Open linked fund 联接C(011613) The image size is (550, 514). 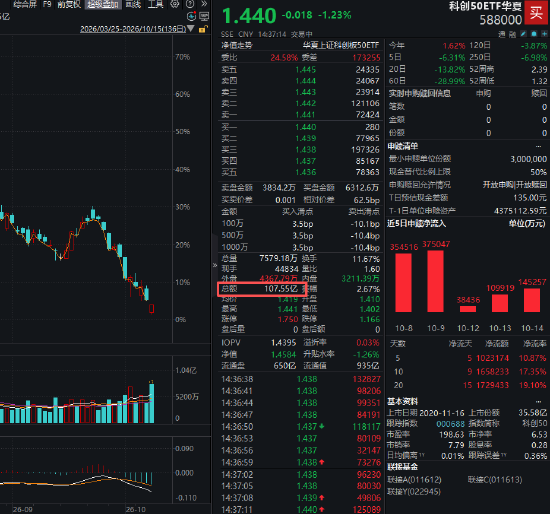click(x=495, y=480)
